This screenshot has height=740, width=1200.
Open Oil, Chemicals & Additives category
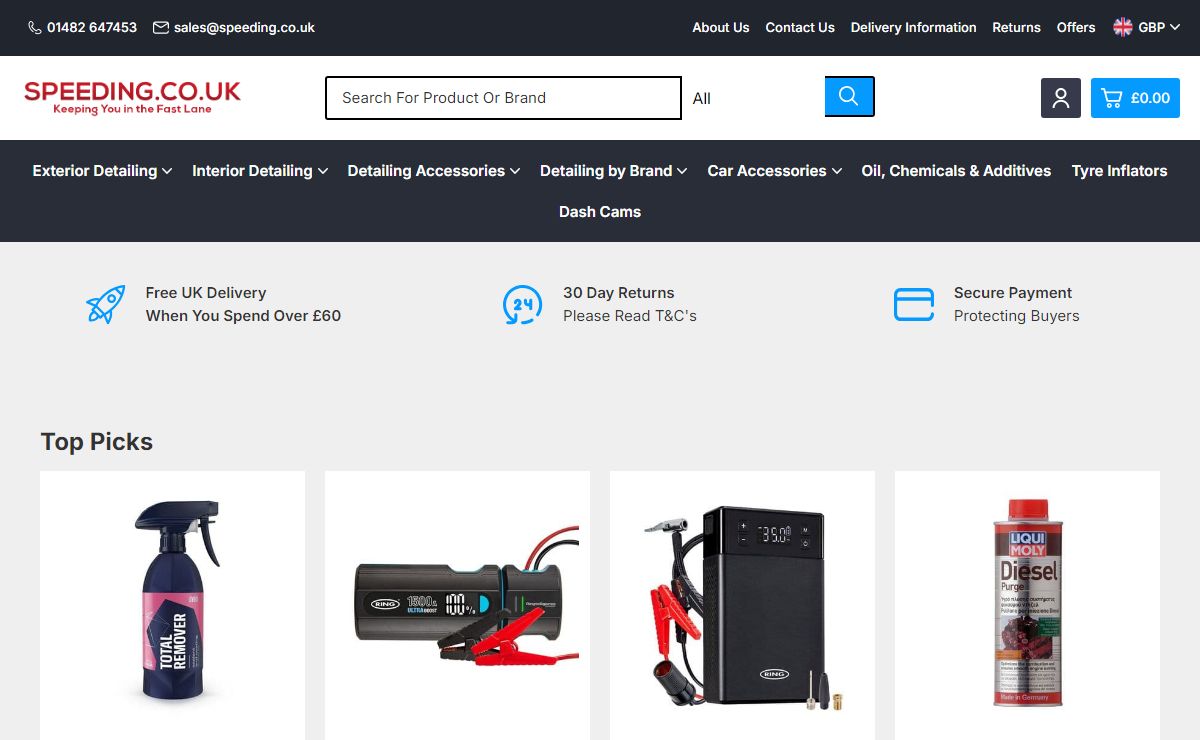click(x=956, y=171)
